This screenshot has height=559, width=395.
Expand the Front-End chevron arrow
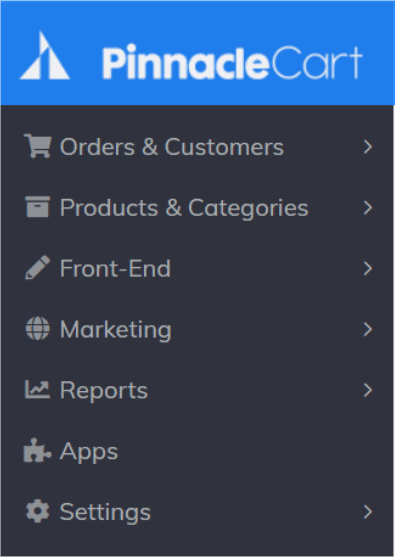point(368,268)
